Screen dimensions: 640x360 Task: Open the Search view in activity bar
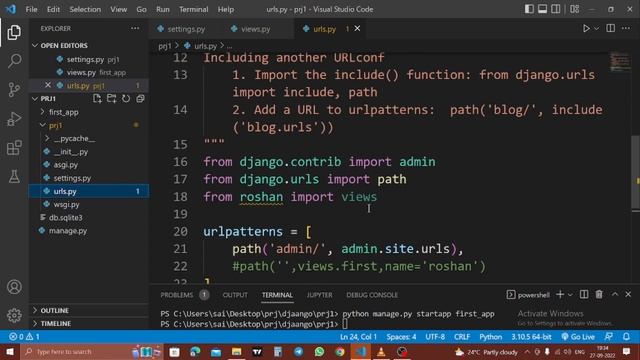14,61
